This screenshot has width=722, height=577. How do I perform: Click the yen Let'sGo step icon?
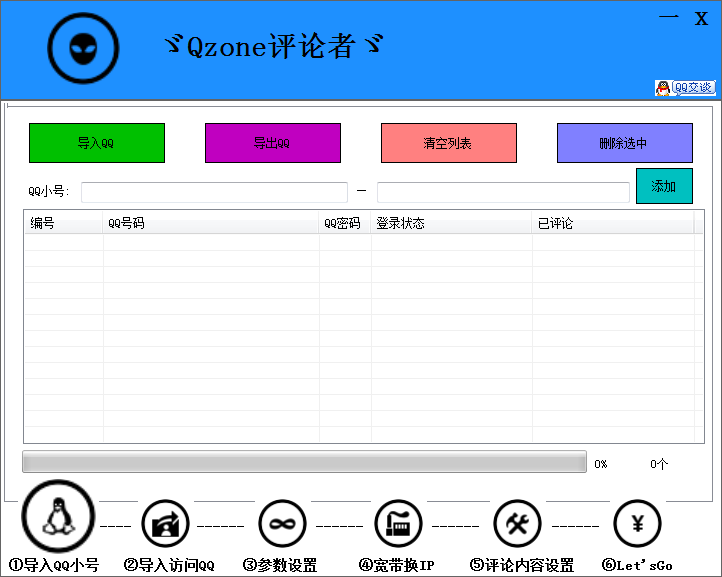637,524
